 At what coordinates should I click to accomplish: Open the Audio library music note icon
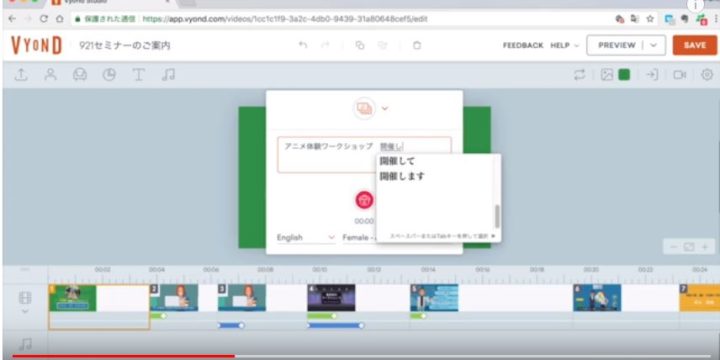[168, 75]
